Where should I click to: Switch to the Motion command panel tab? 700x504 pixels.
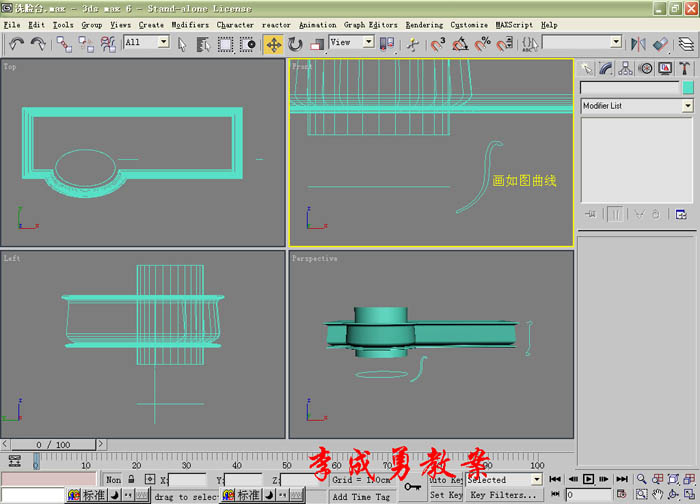coord(645,68)
